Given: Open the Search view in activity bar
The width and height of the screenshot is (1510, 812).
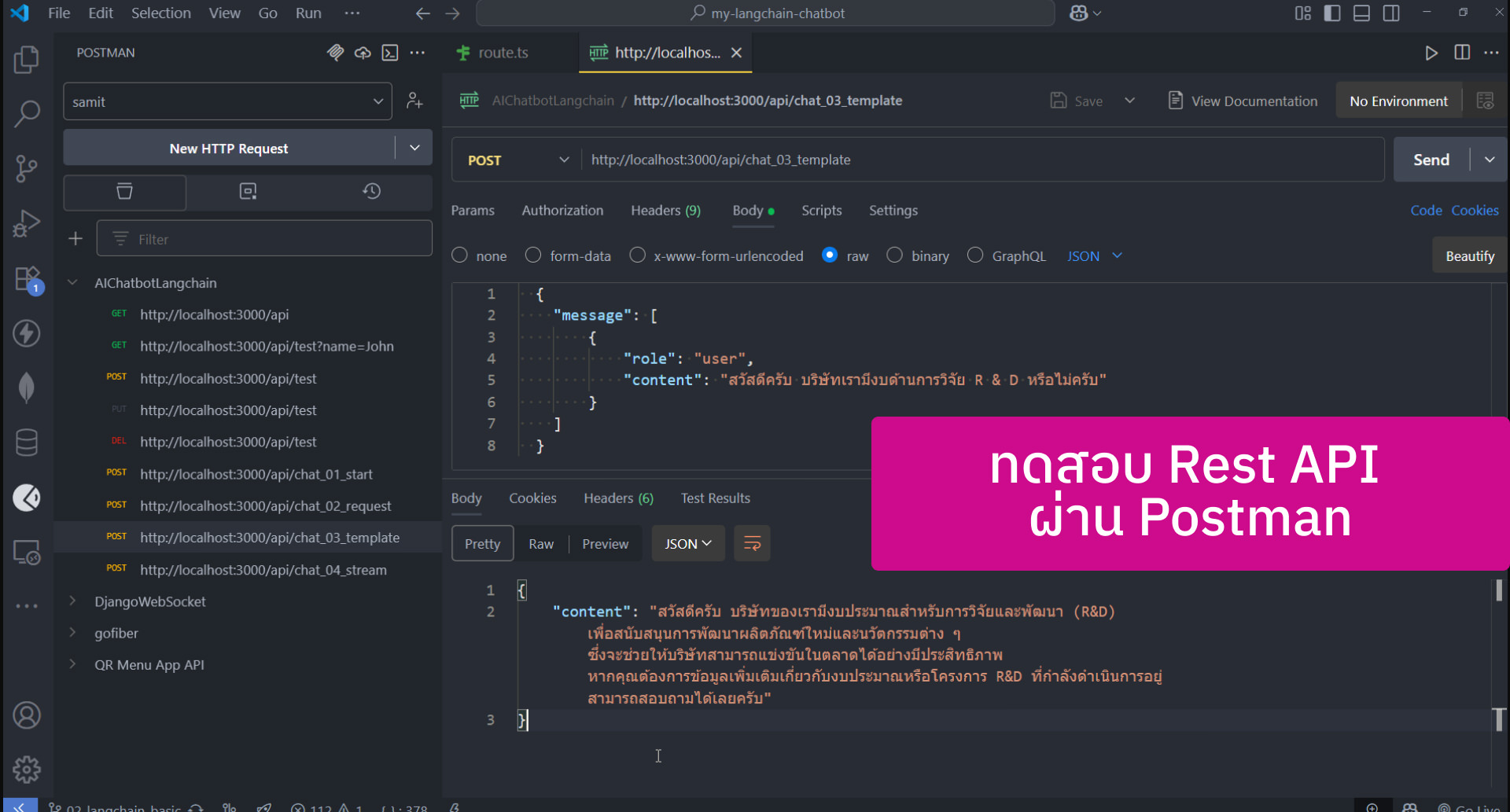Looking at the screenshot, I should [x=27, y=113].
